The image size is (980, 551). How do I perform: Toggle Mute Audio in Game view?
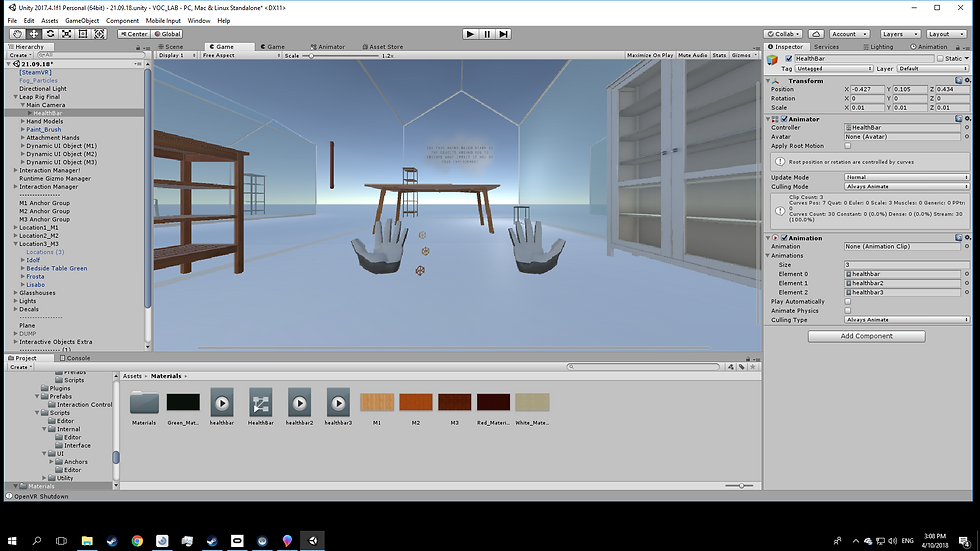pos(692,55)
